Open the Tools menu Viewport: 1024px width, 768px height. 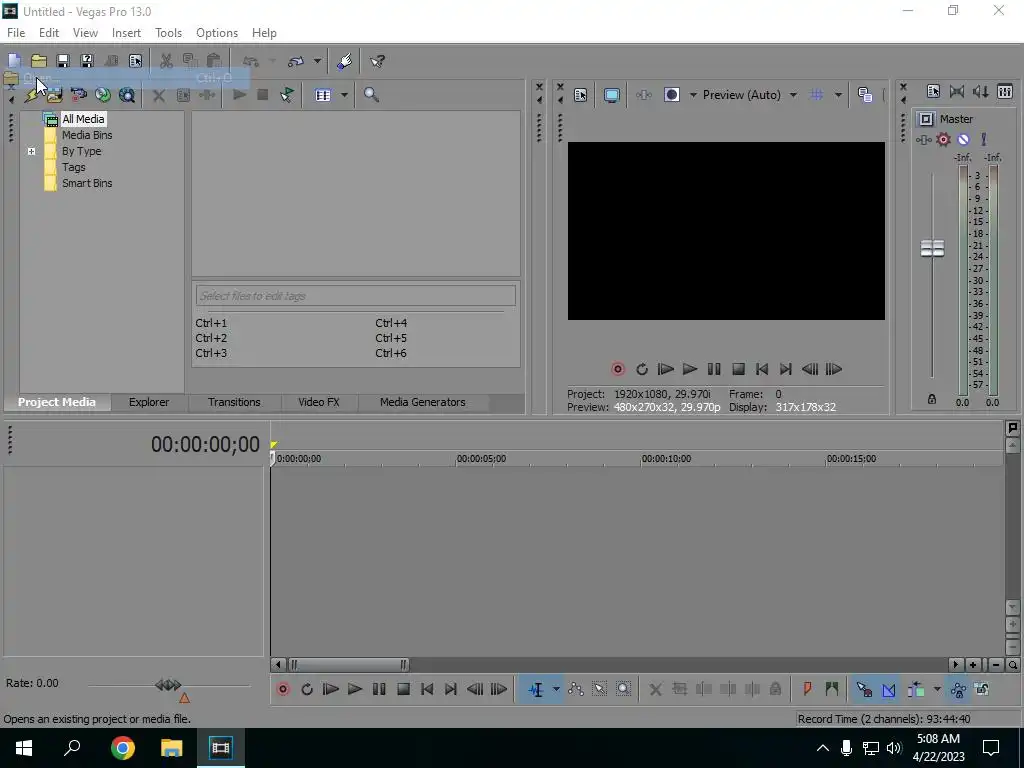[x=168, y=33]
